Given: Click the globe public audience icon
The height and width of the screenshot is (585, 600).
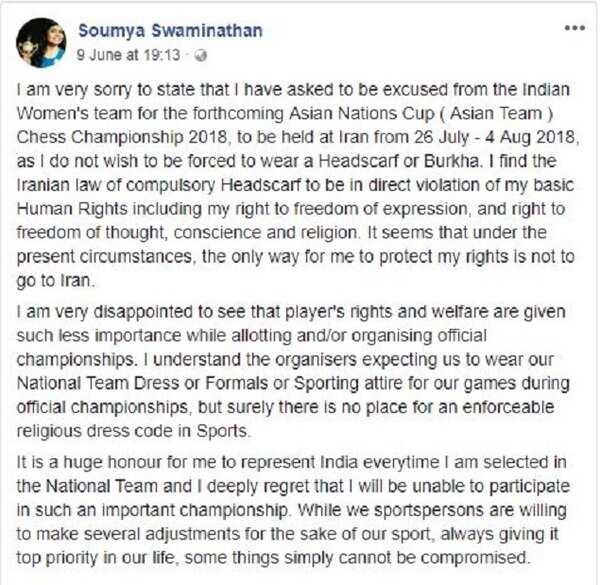Looking at the screenshot, I should [x=201, y=53].
